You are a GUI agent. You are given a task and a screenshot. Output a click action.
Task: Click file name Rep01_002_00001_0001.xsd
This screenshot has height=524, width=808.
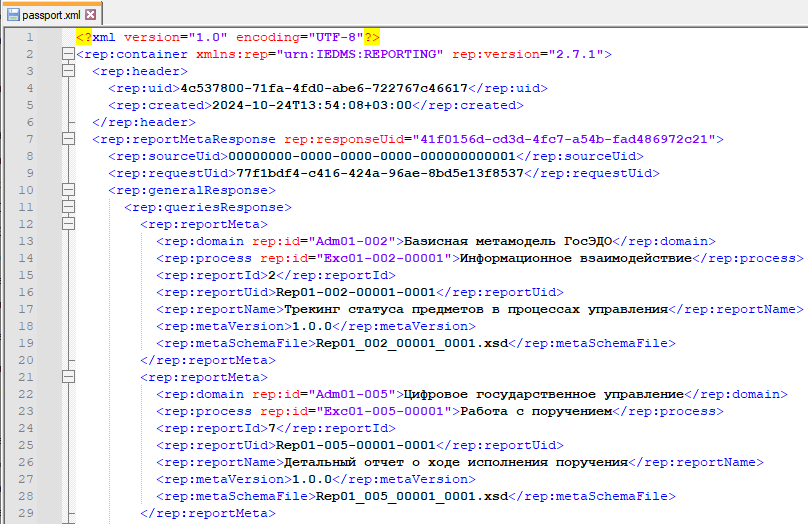(412, 343)
